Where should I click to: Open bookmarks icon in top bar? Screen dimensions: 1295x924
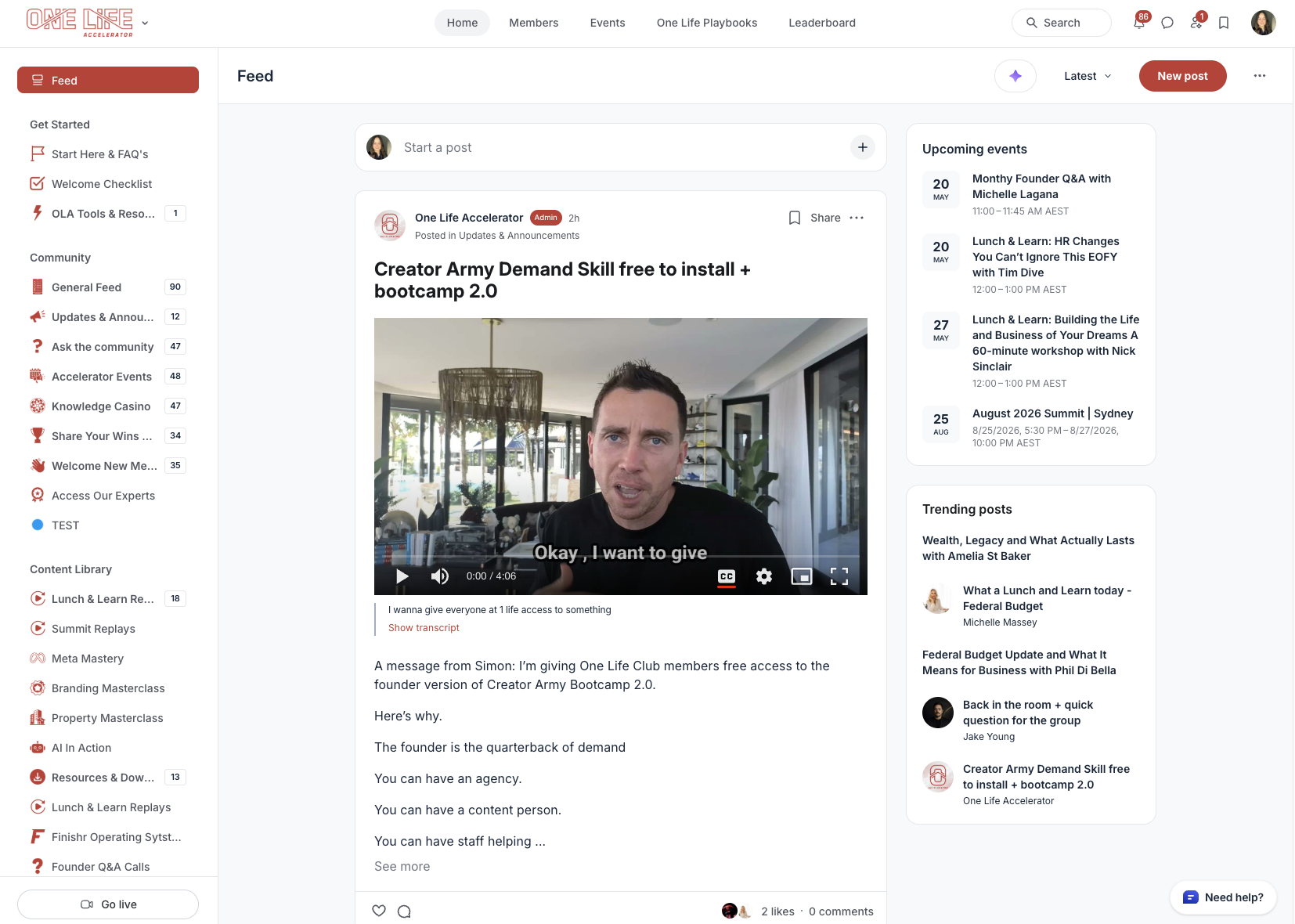(x=1224, y=23)
